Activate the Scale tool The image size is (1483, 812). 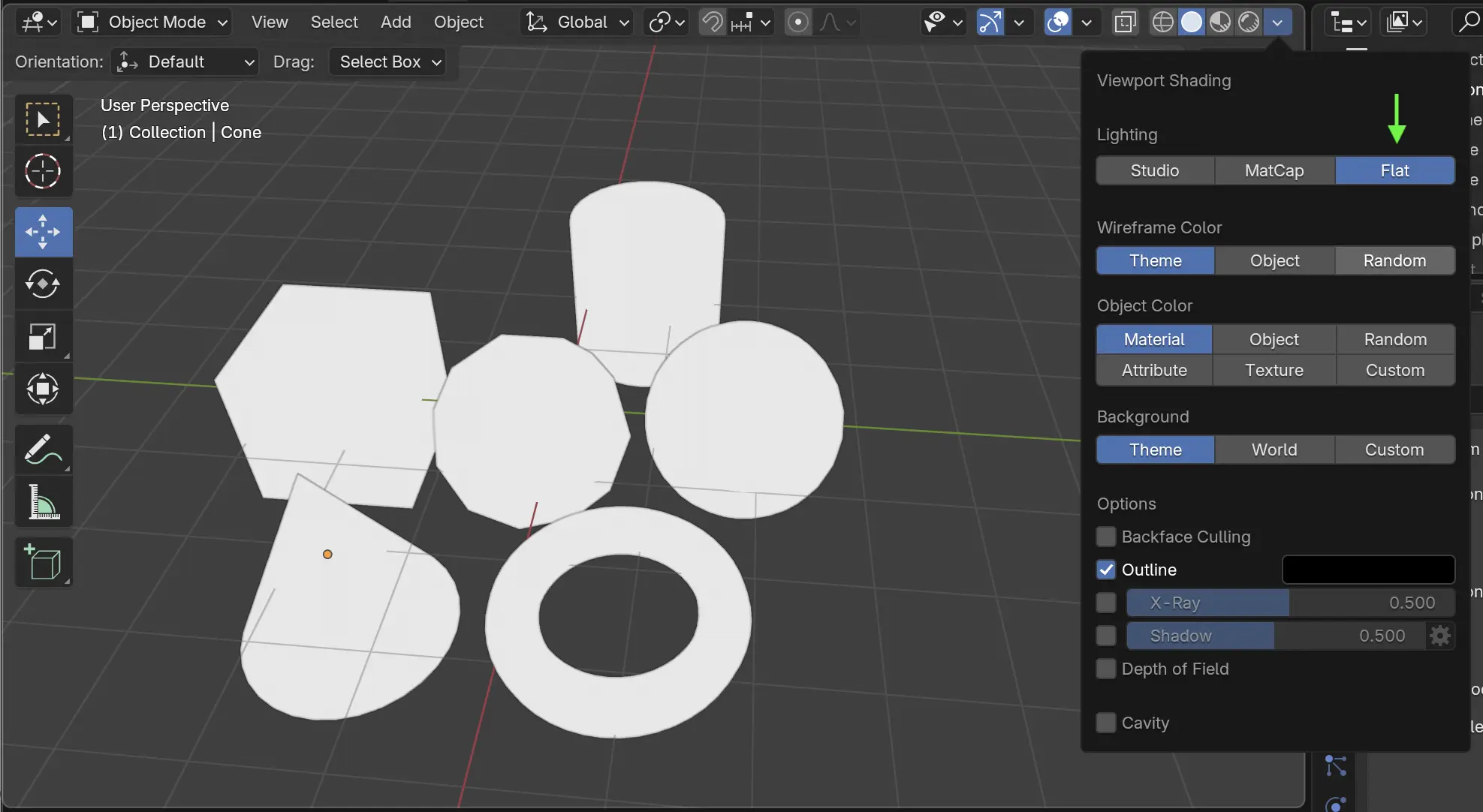click(x=43, y=337)
